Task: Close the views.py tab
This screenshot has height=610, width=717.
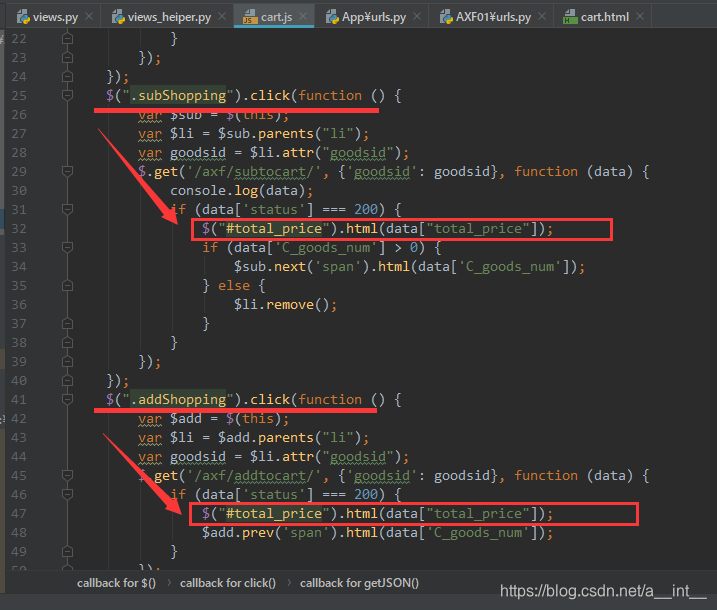Action: tap(89, 16)
